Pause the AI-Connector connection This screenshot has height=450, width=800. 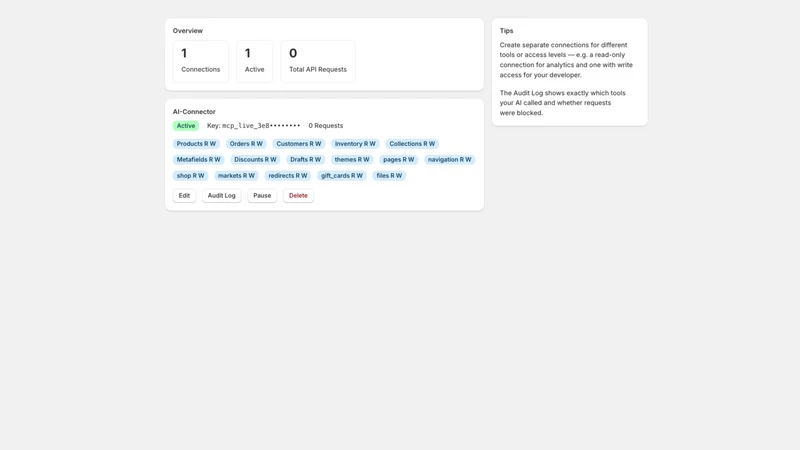click(x=262, y=195)
